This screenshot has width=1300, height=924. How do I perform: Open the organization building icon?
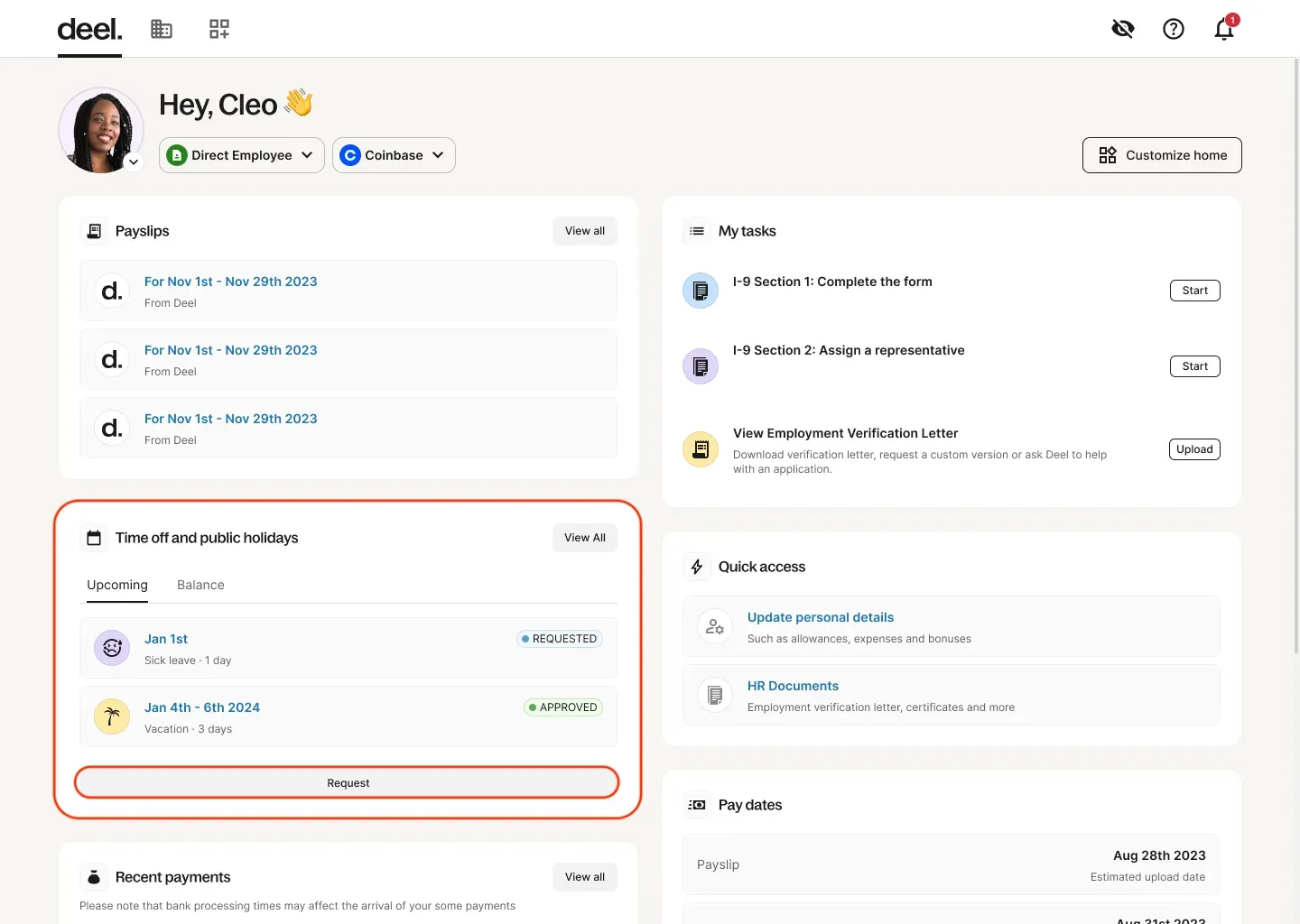tap(162, 29)
